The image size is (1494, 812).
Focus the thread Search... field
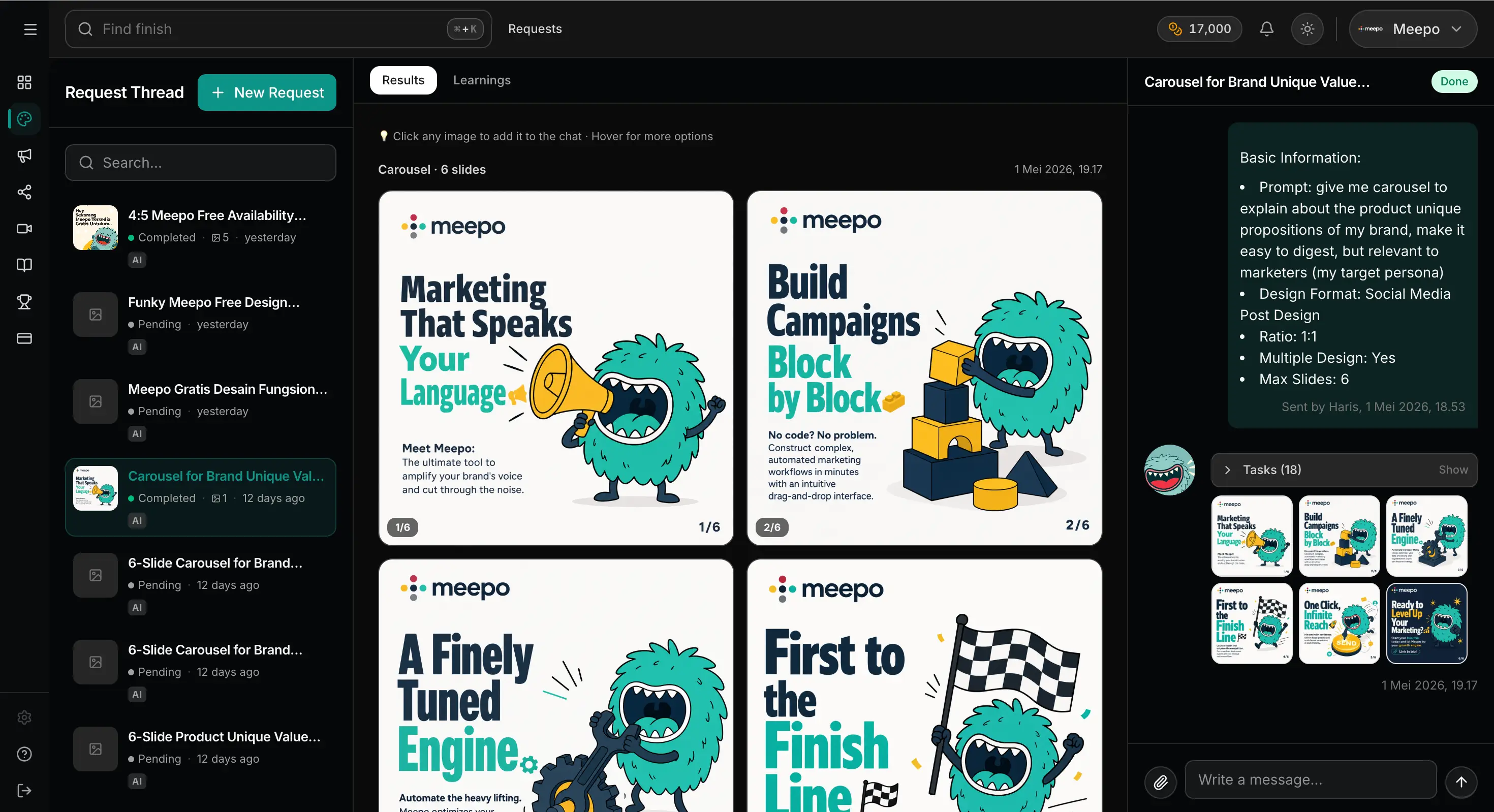tap(201, 163)
